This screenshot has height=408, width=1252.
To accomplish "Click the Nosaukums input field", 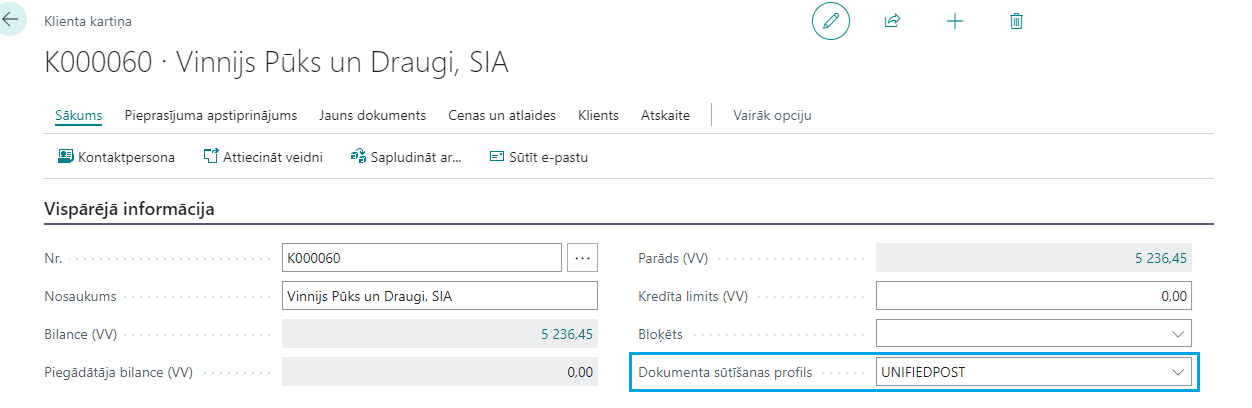I will coord(440,296).
